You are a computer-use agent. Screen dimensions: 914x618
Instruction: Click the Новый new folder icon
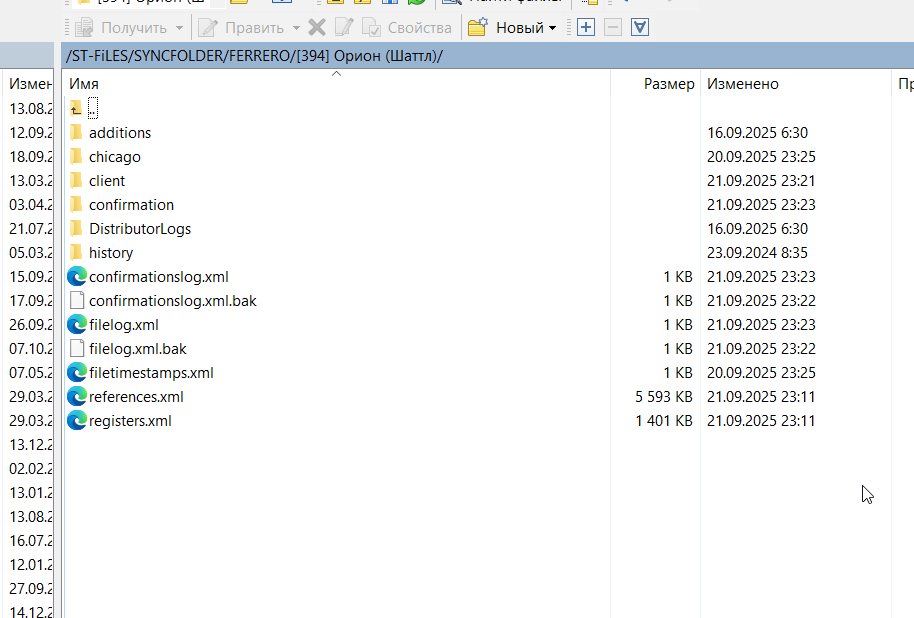coord(477,27)
